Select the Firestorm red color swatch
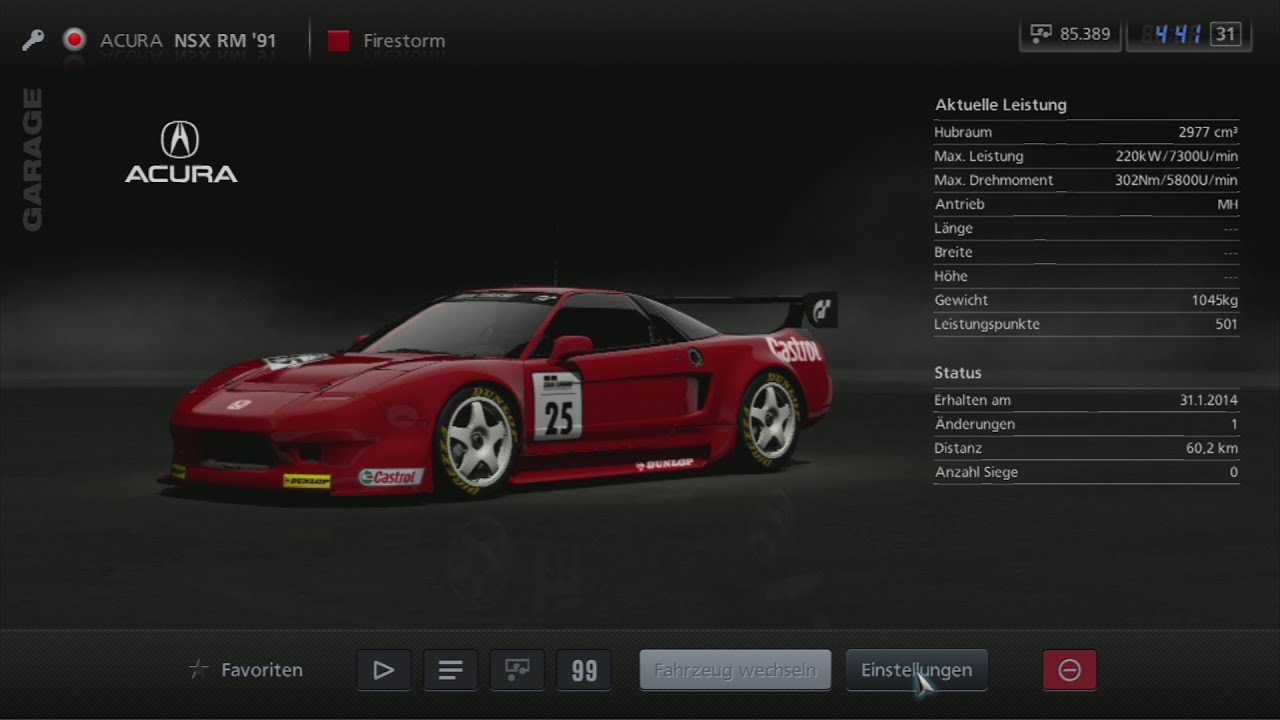The height and width of the screenshot is (720, 1280). 339,41
